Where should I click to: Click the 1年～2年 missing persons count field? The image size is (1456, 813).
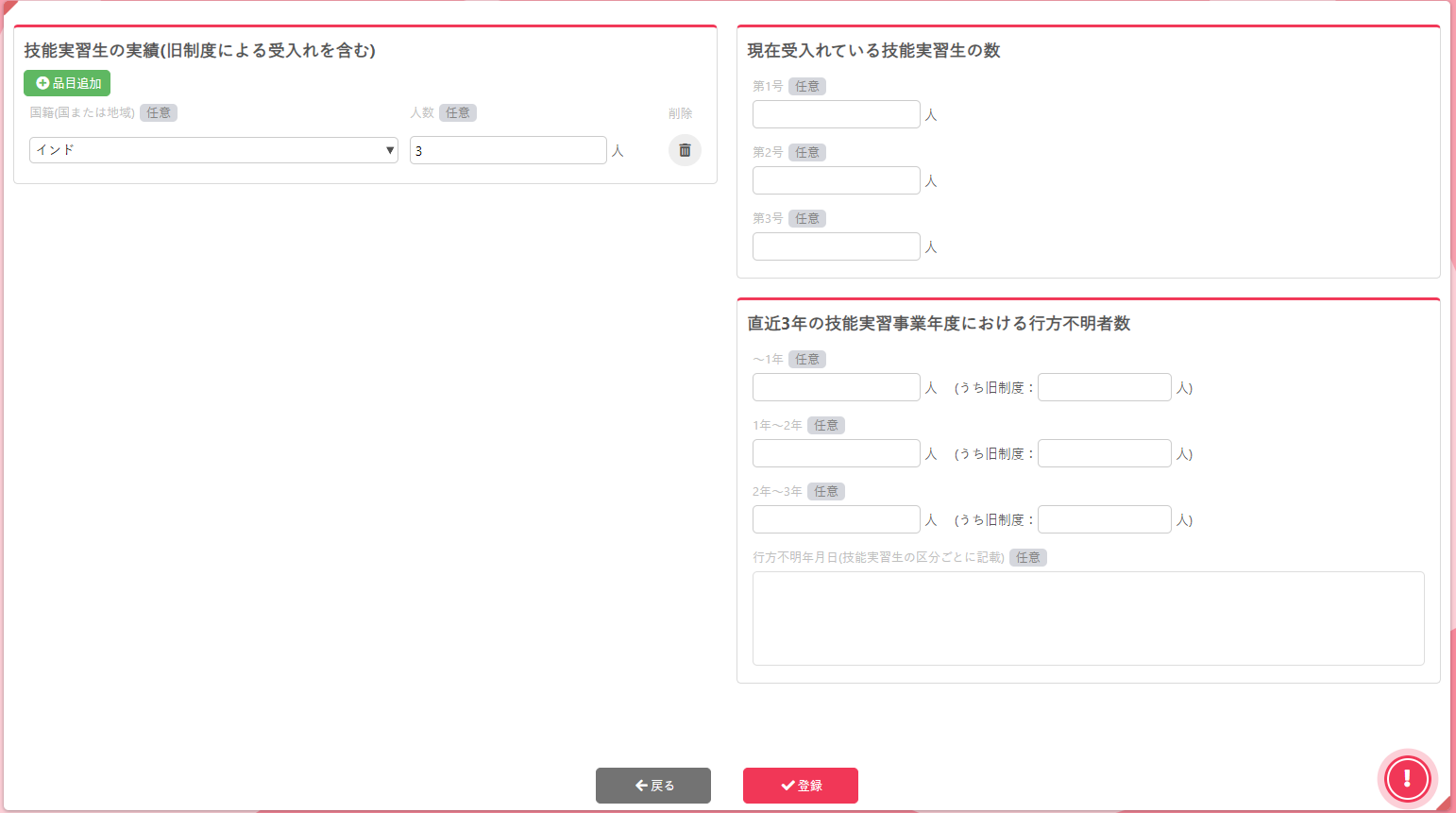[836, 453]
